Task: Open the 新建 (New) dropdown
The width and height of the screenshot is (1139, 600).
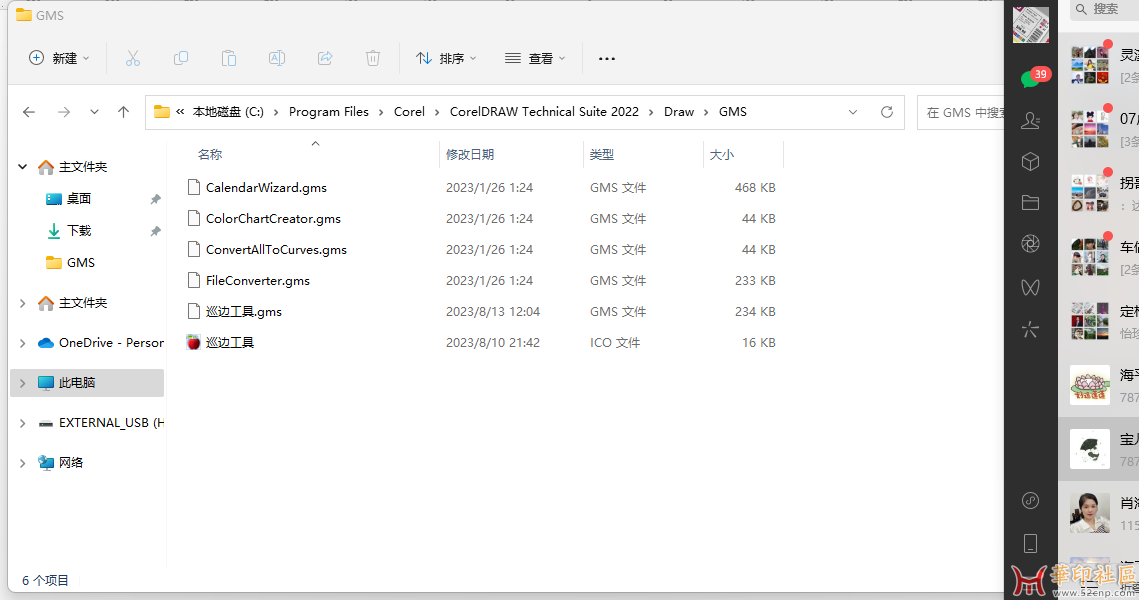Action: pyautogui.click(x=59, y=58)
